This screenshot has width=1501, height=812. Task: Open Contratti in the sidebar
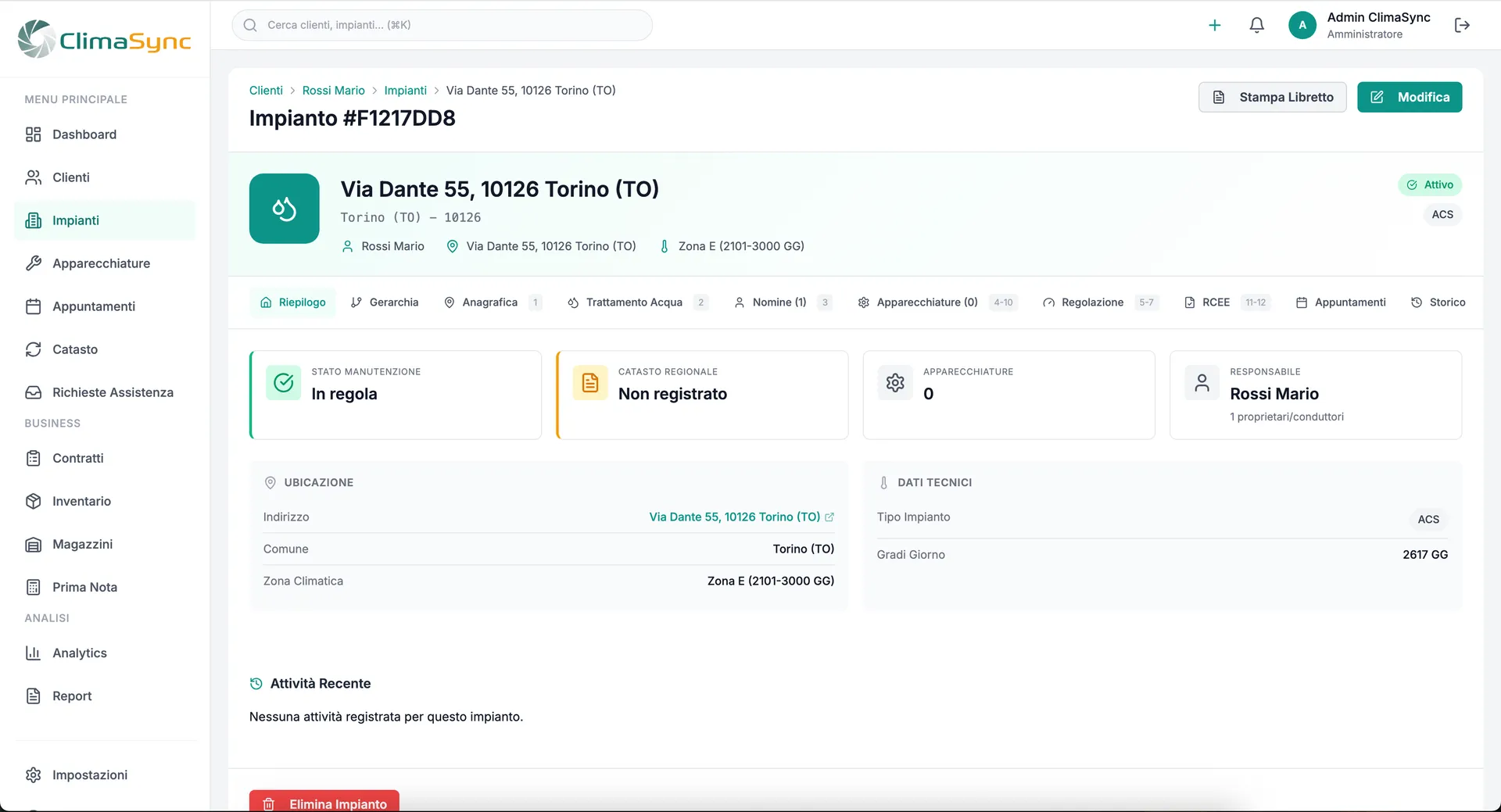[105, 458]
